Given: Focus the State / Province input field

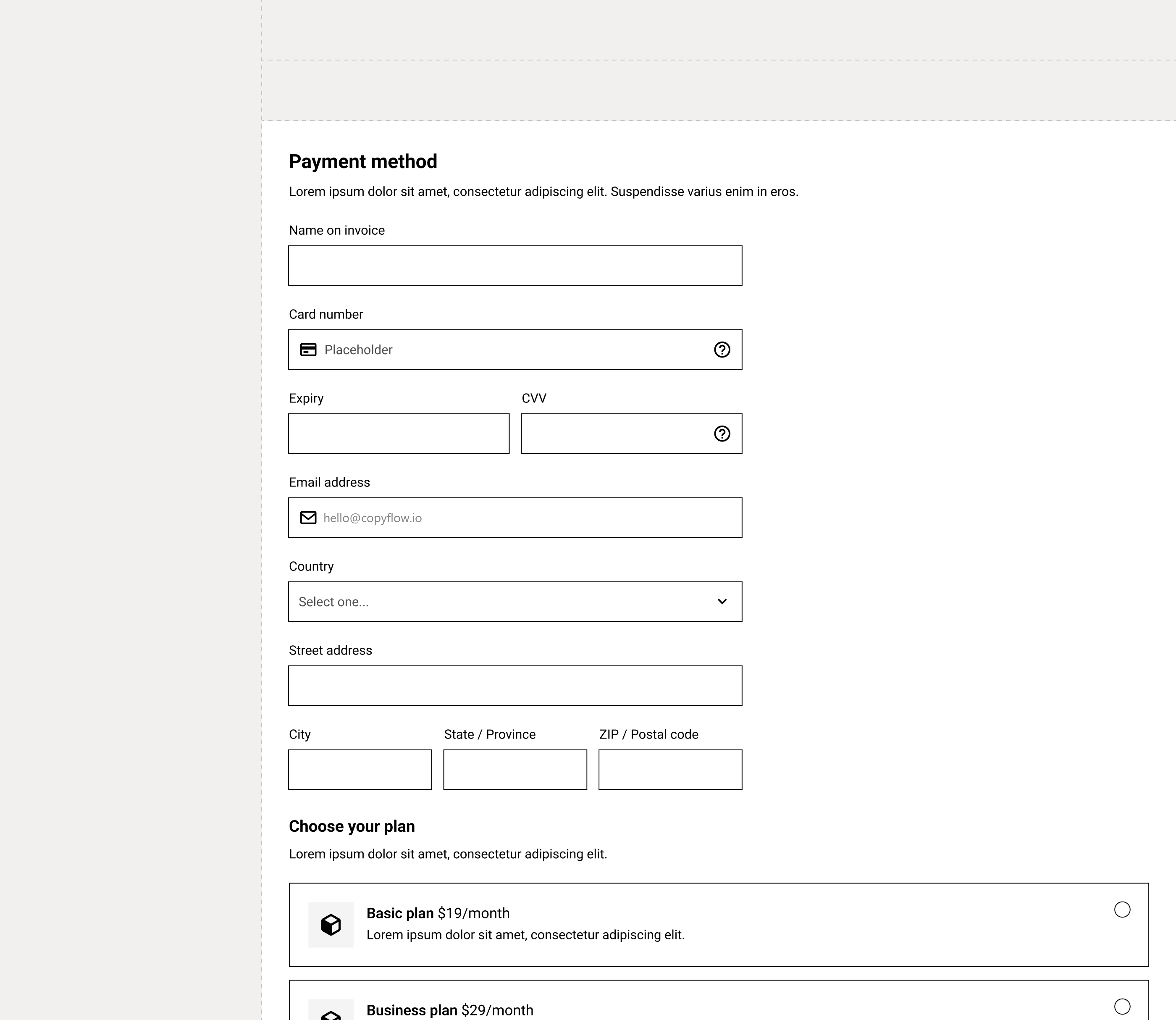Looking at the screenshot, I should [x=515, y=770].
